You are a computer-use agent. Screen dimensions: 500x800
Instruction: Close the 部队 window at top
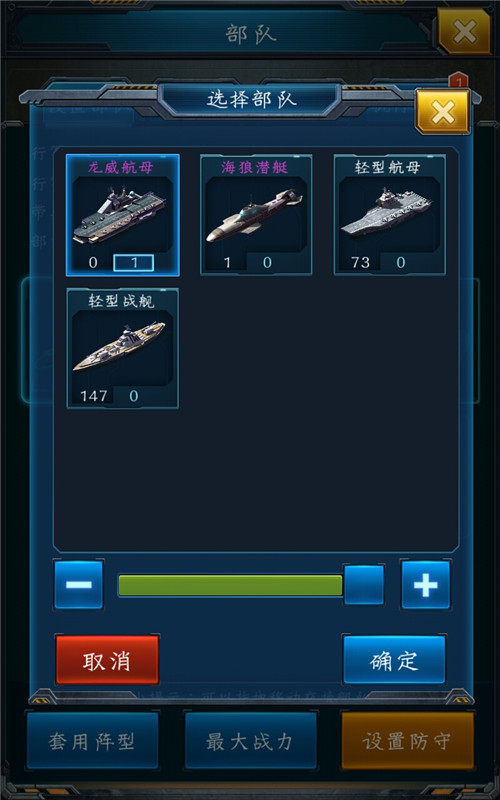coord(464,32)
